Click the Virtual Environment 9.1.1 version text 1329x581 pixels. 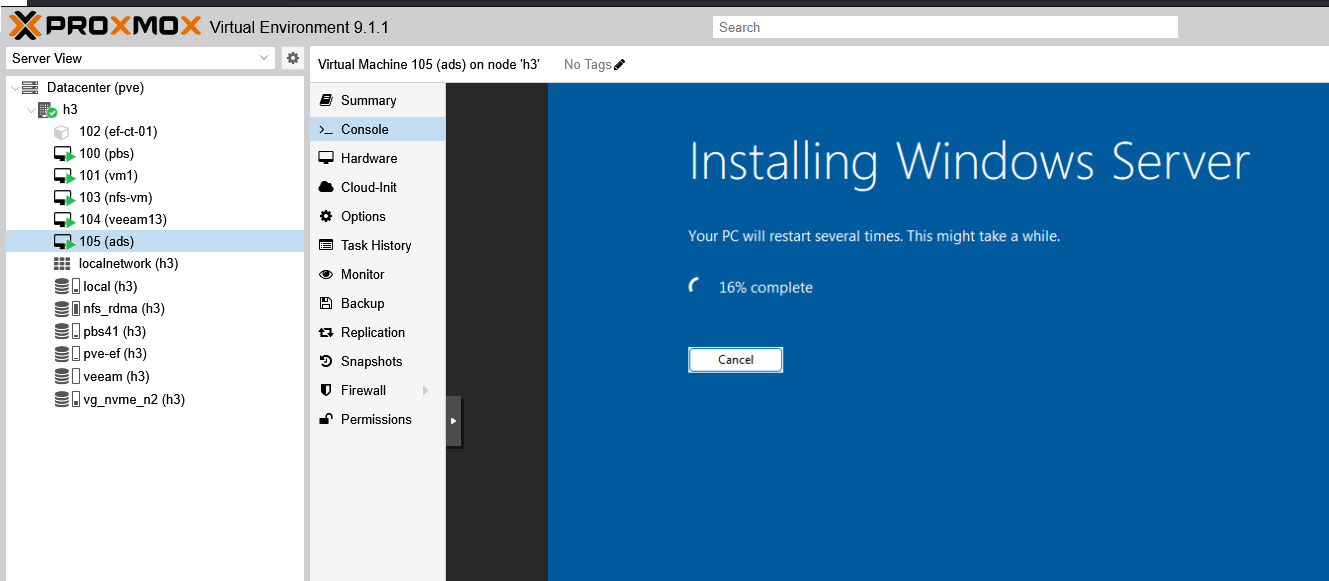300,27
